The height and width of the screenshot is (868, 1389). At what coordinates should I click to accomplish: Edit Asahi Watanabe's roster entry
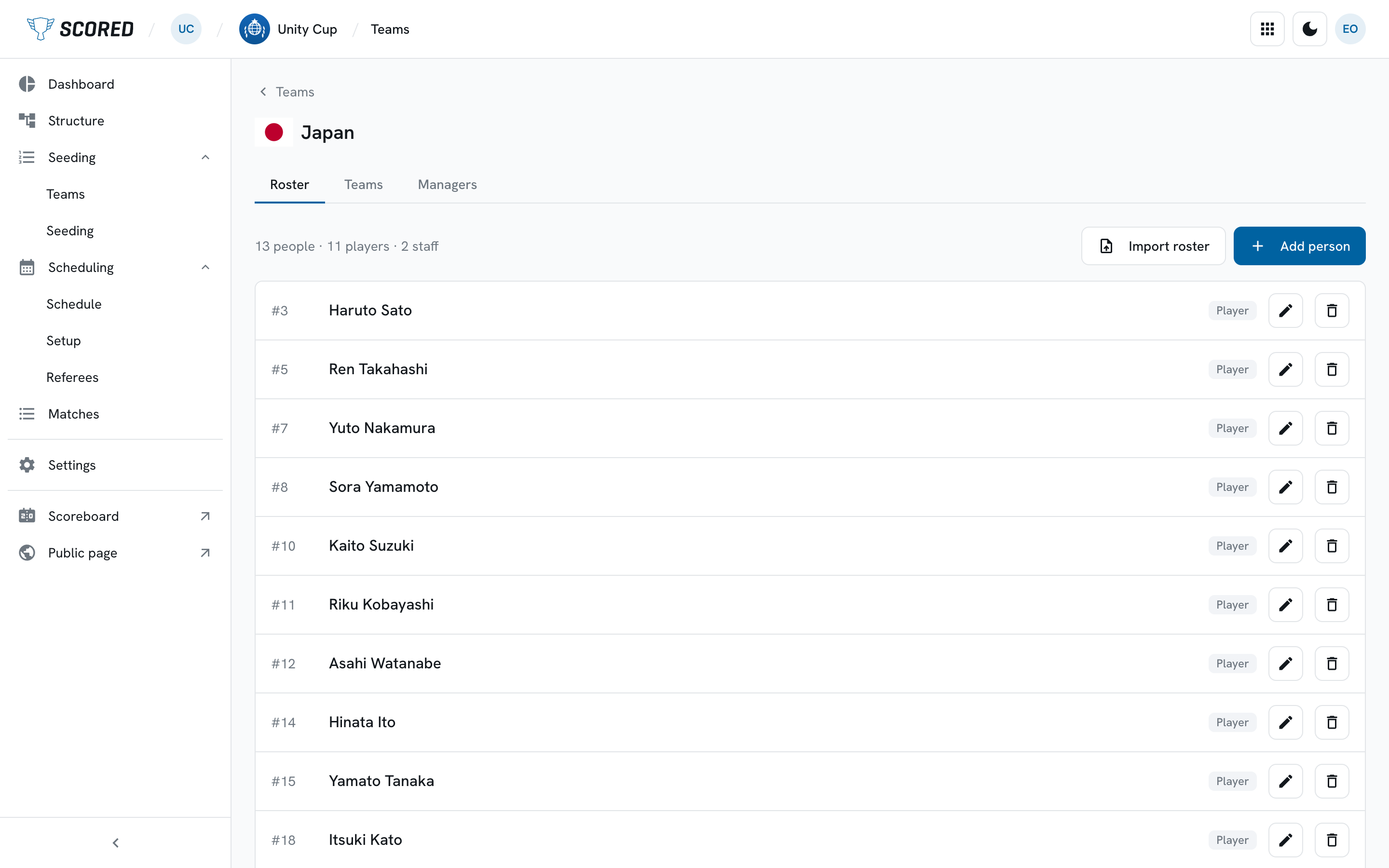(x=1286, y=664)
